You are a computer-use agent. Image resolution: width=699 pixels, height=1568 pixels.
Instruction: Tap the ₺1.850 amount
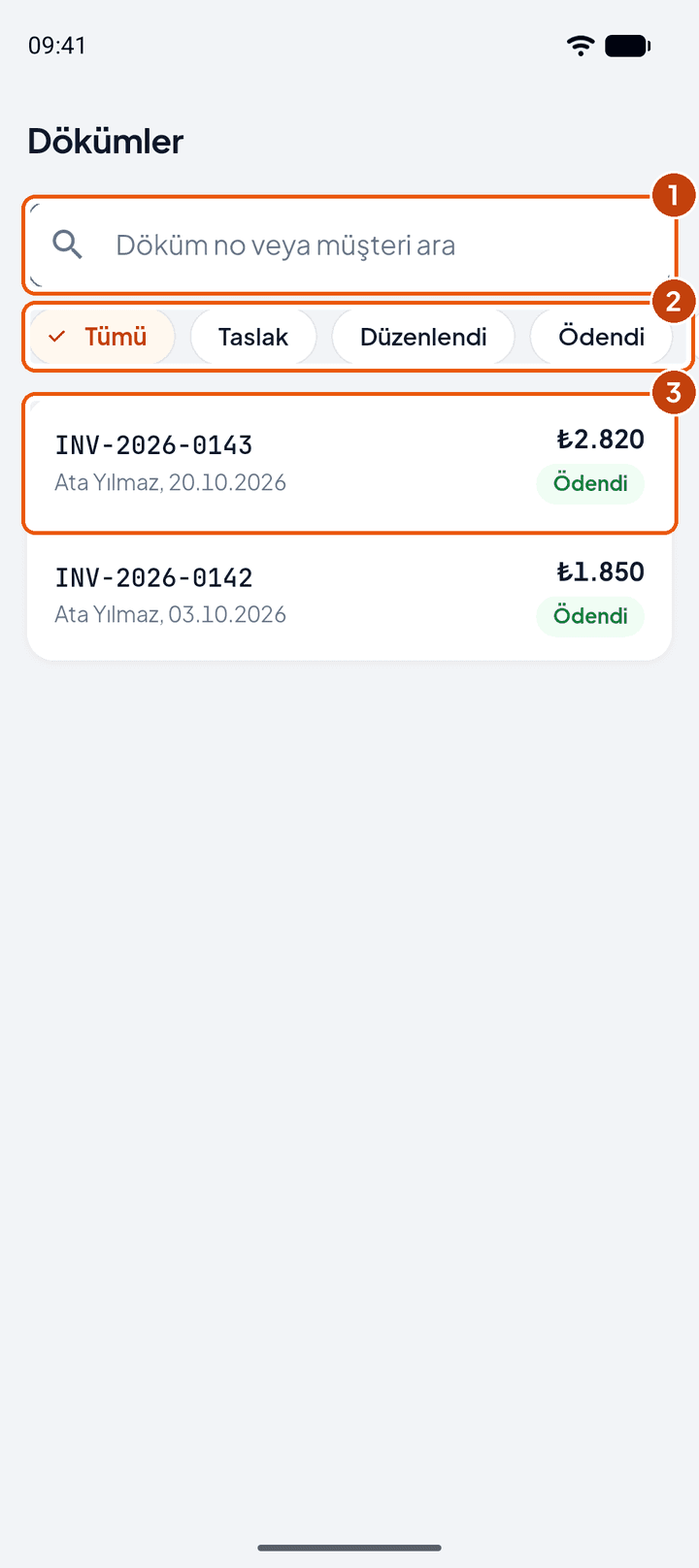coord(600,572)
